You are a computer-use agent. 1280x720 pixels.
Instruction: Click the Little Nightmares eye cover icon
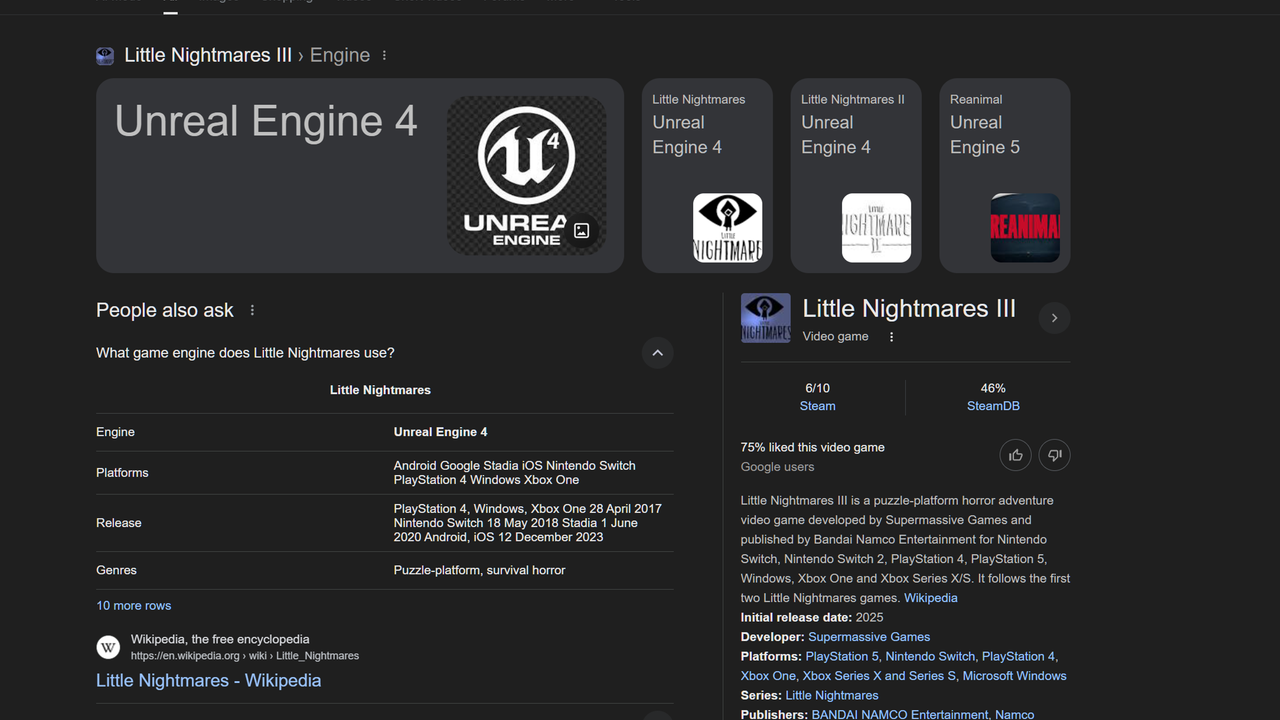728,228
